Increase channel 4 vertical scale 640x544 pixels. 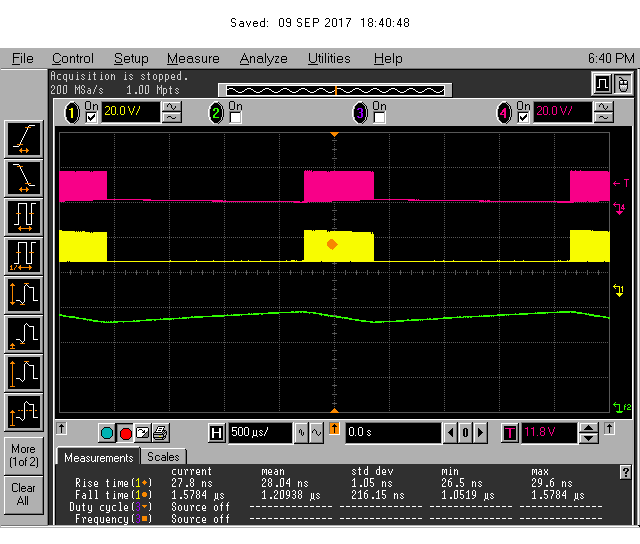tap(604, 107)
